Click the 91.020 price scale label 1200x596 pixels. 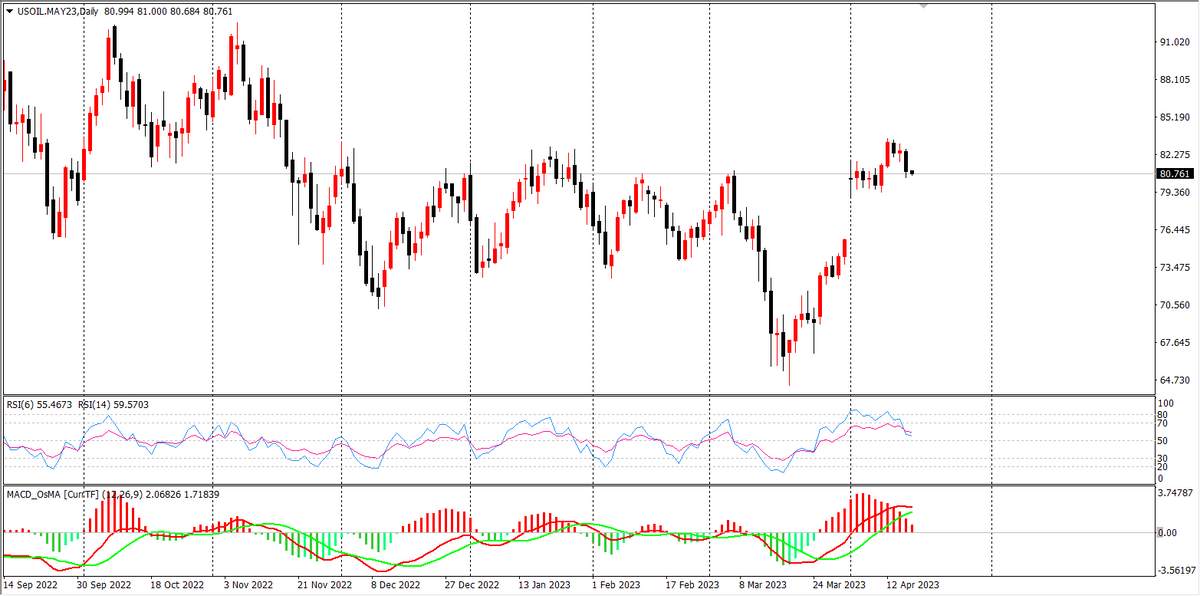(x=1174, y=42)
